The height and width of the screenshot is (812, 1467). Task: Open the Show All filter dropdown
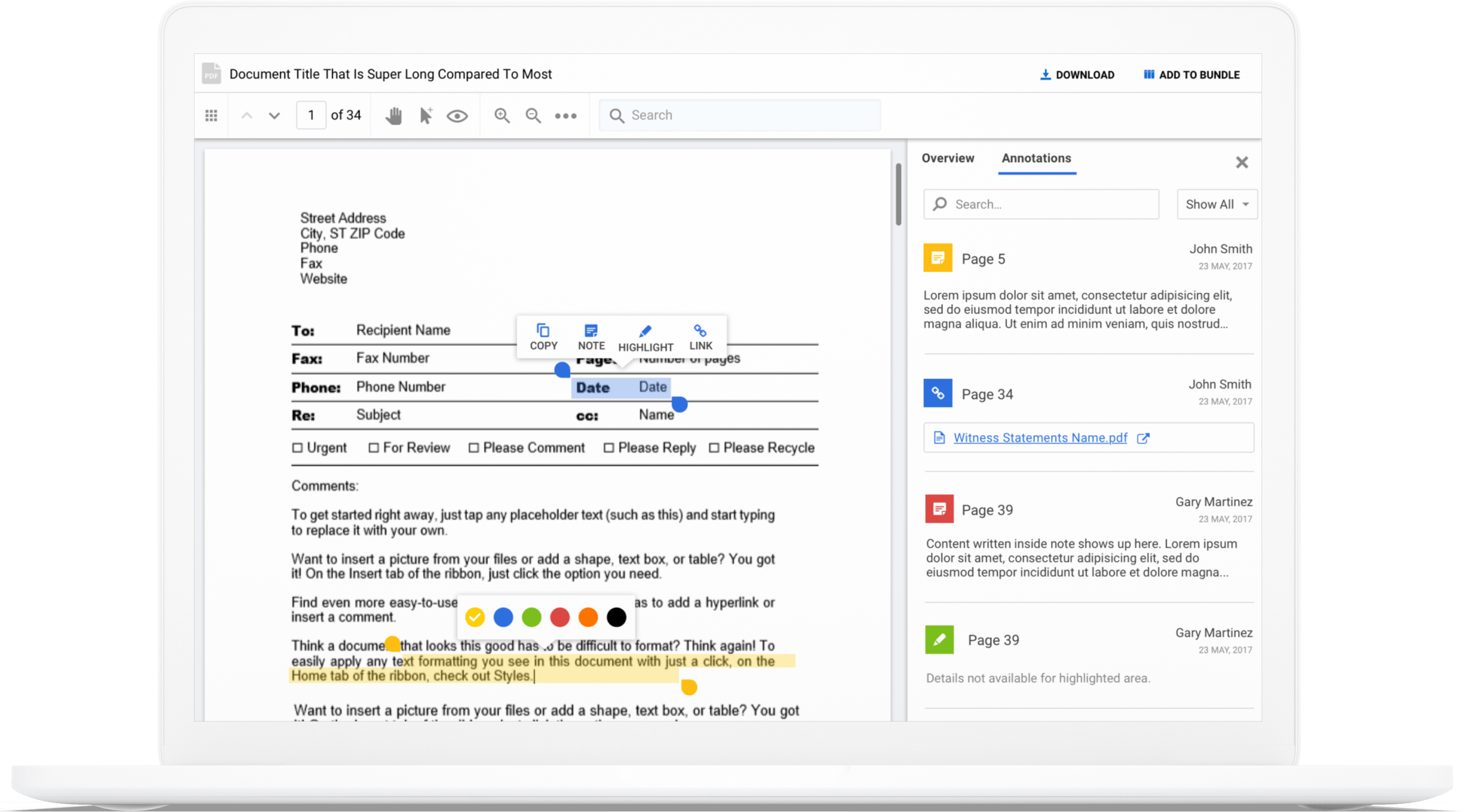(1217, 204)
